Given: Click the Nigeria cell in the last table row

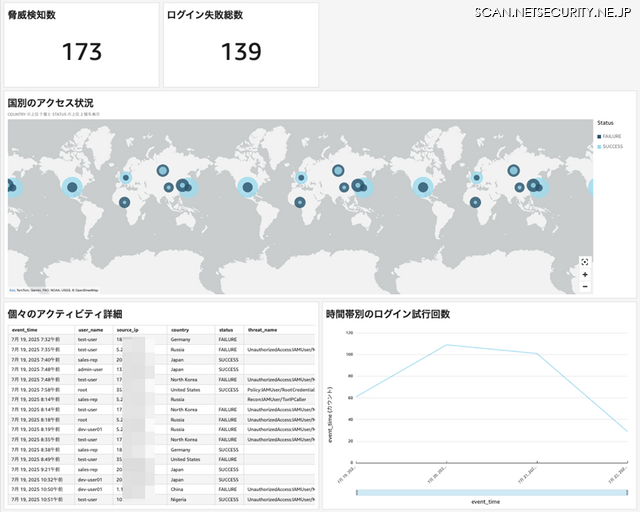Looking at the screenshot, I should pos(181,497).
